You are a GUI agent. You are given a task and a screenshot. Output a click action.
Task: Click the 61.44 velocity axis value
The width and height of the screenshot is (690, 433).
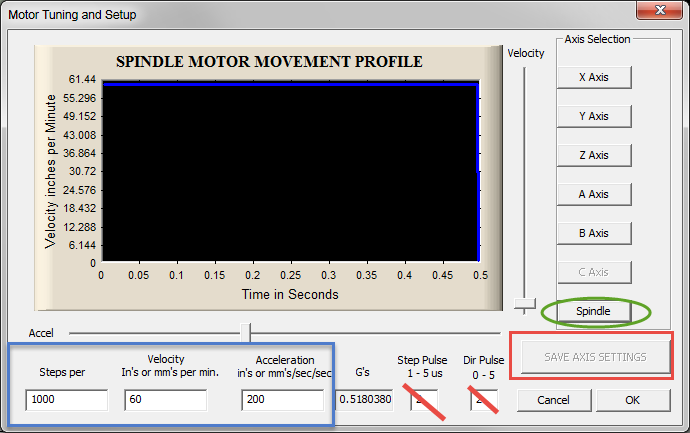[82, 79]
